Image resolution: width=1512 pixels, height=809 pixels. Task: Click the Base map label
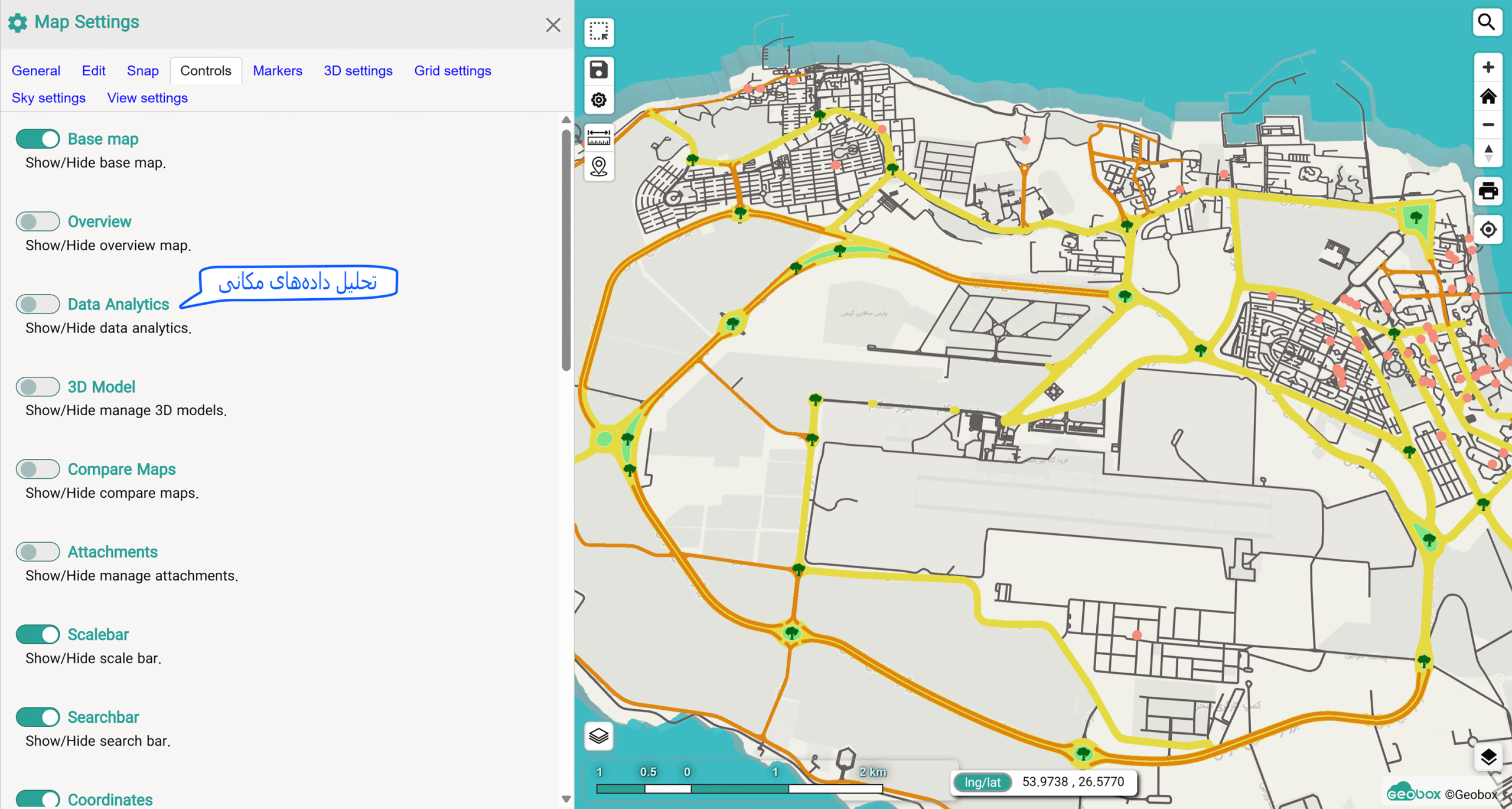[x=103, y=139]
